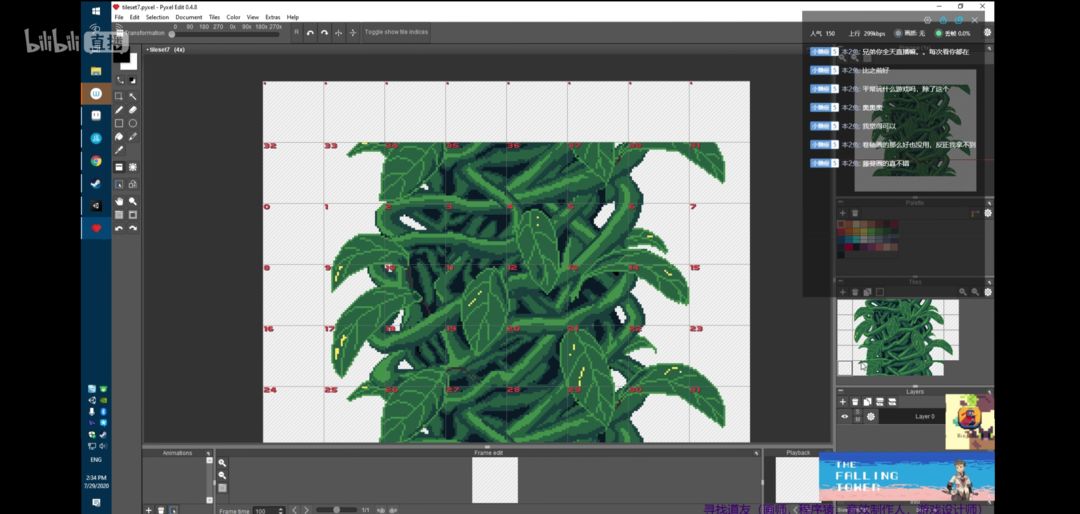Swap foreground and background colors icon
The width and height of the screenshot is (1080, 514).
click(x=120, y=81)
